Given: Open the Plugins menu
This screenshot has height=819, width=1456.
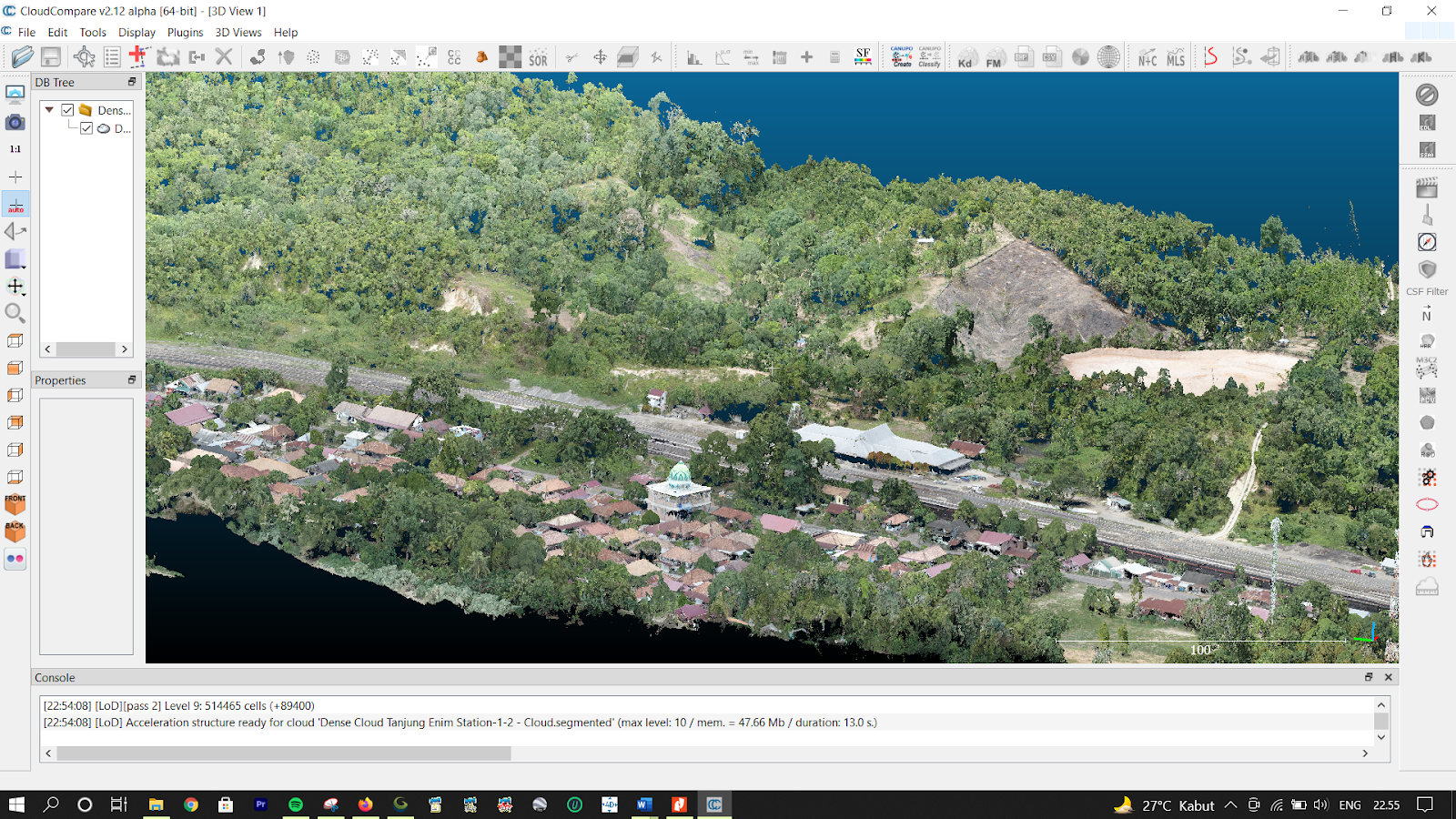Looking at the screenshot, I should coord(185,32).
